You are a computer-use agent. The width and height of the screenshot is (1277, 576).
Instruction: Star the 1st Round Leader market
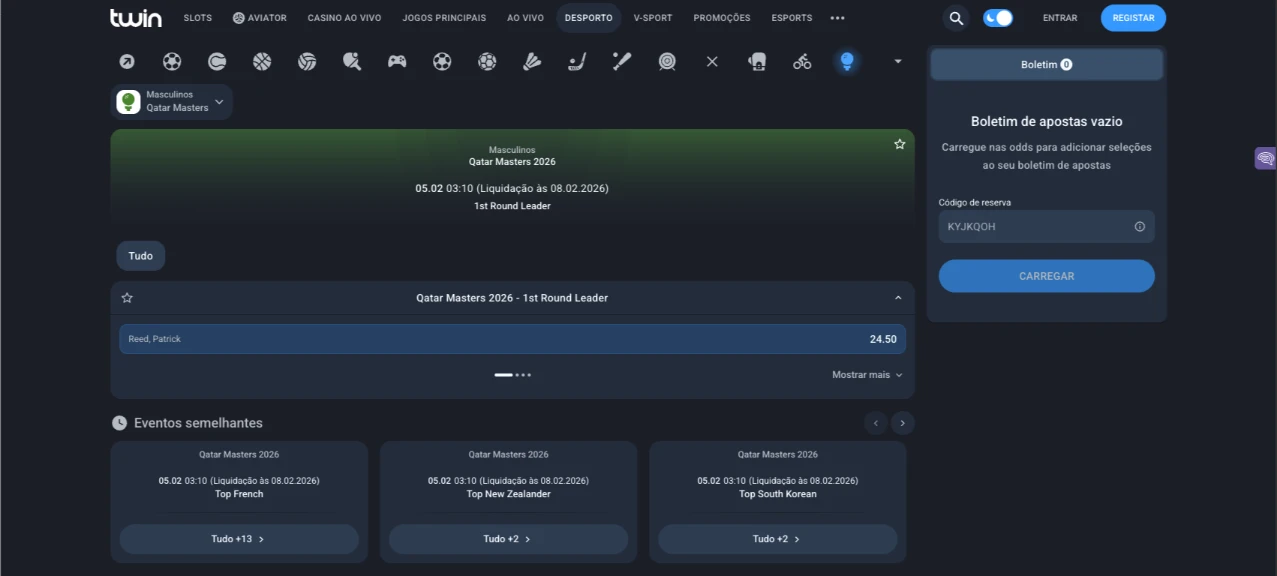(x=127, y=298)
